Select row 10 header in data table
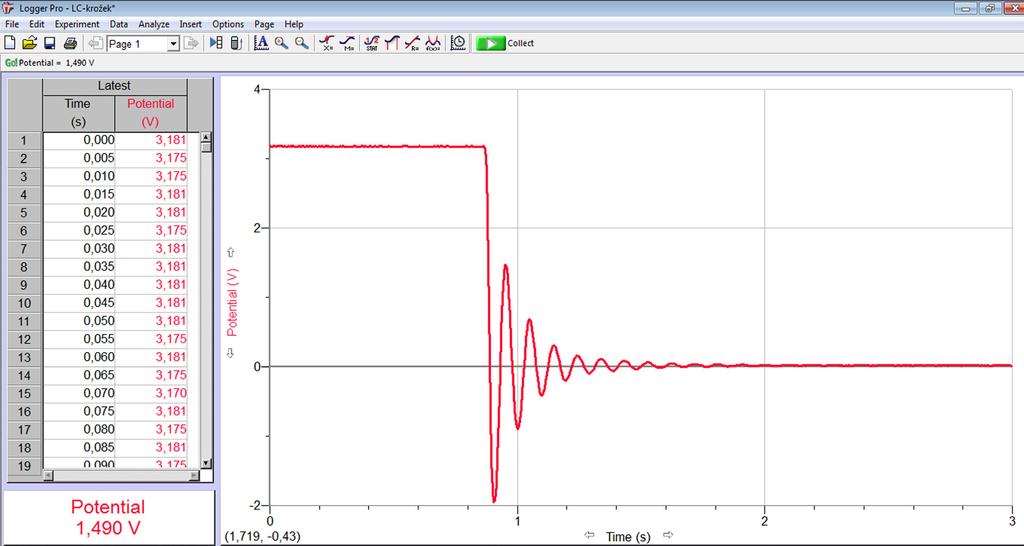 pos(25,303)
